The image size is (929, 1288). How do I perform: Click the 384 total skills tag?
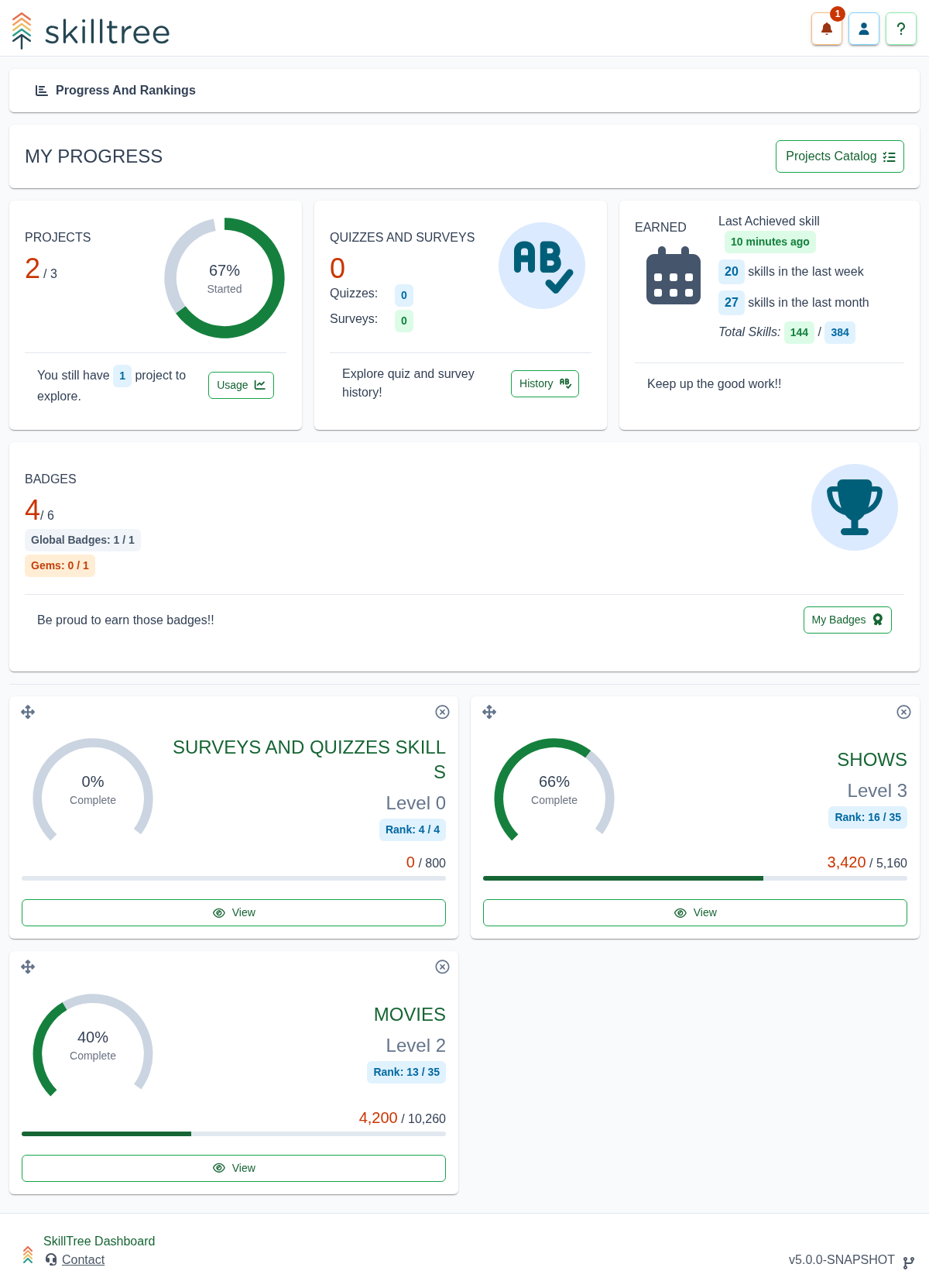pyautogui.click(x=840, y=332)
